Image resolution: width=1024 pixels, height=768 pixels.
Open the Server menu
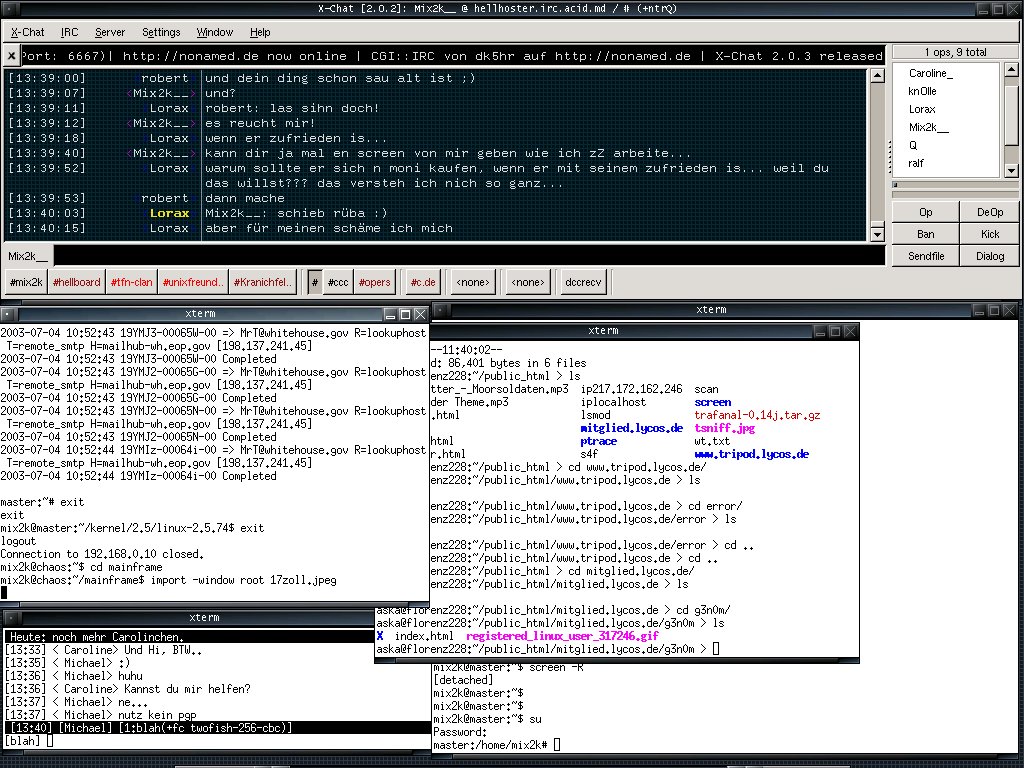[110, 32]
